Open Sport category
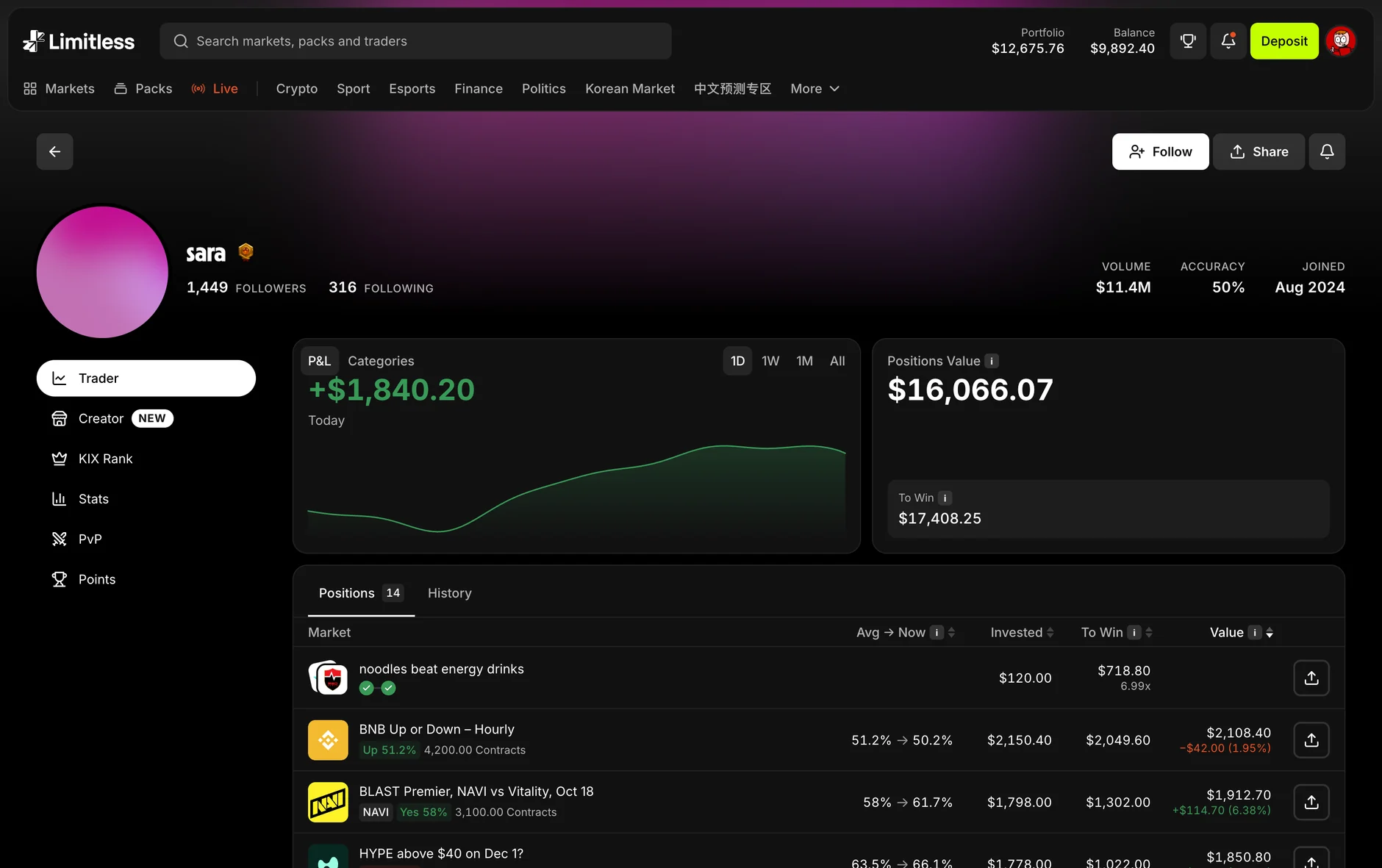The image size is (1382, 868). point(354,89)
